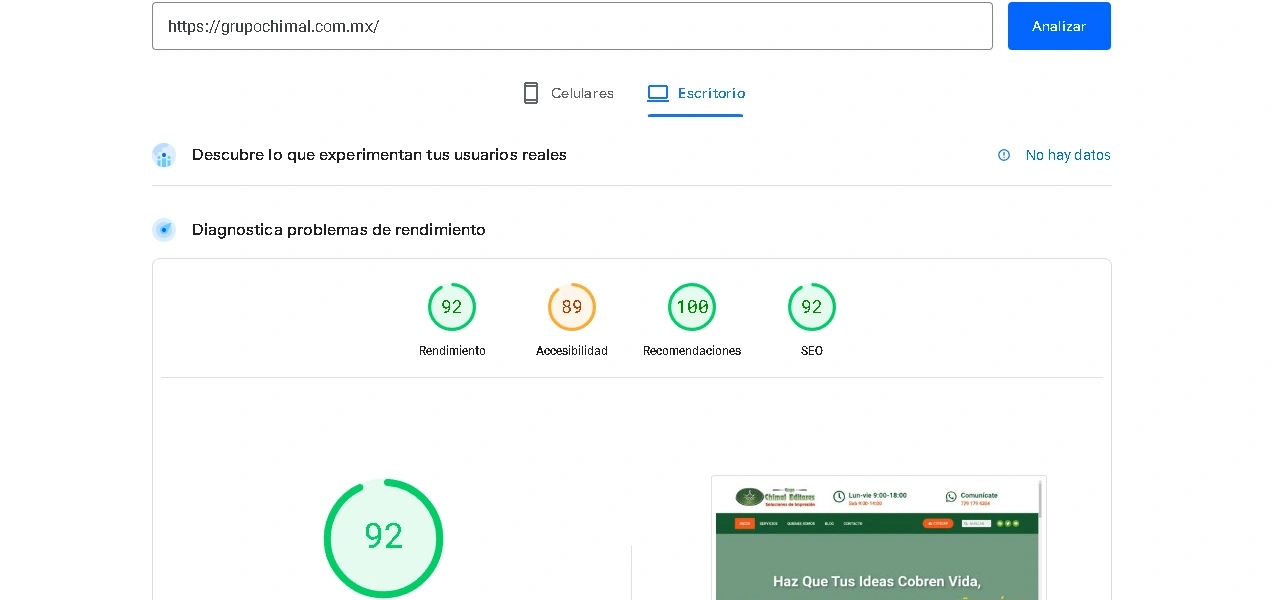Viewport: 1280px width, 600px height.
Task: Open the No hay datos link
Action: pos(1068,155)
